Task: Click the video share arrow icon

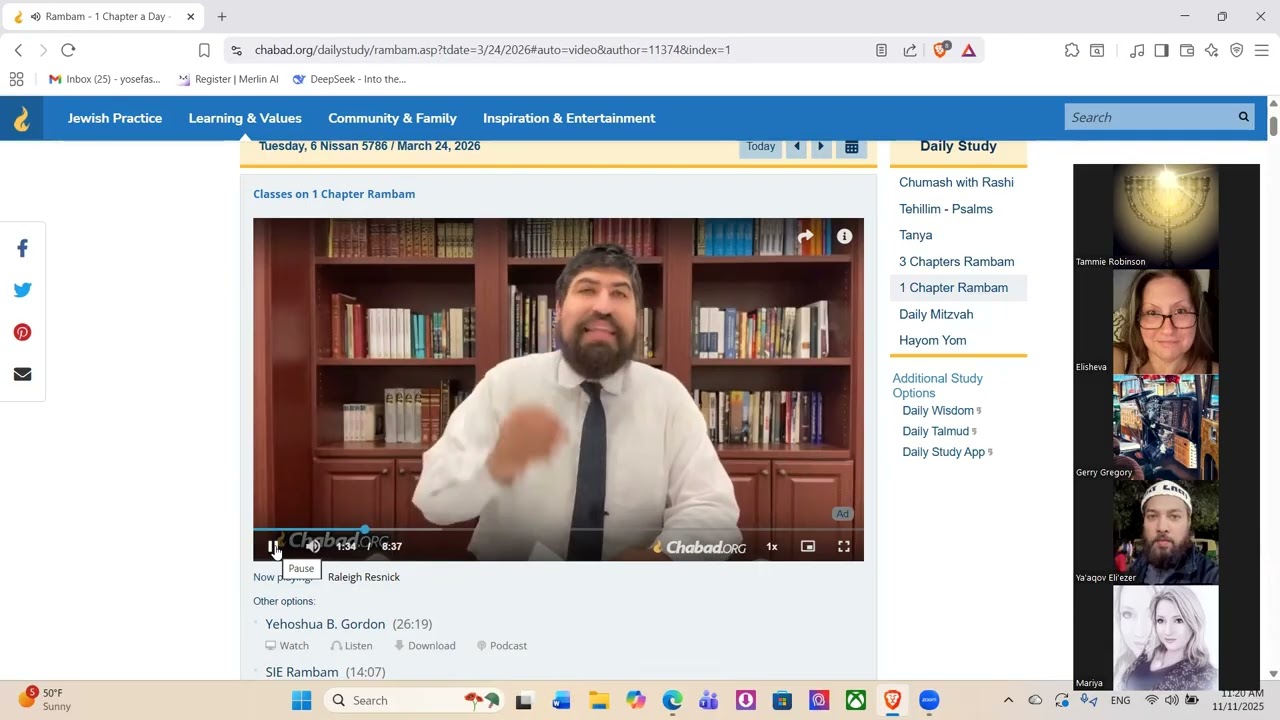Action: pyautogui.click(x=806, y=236)
